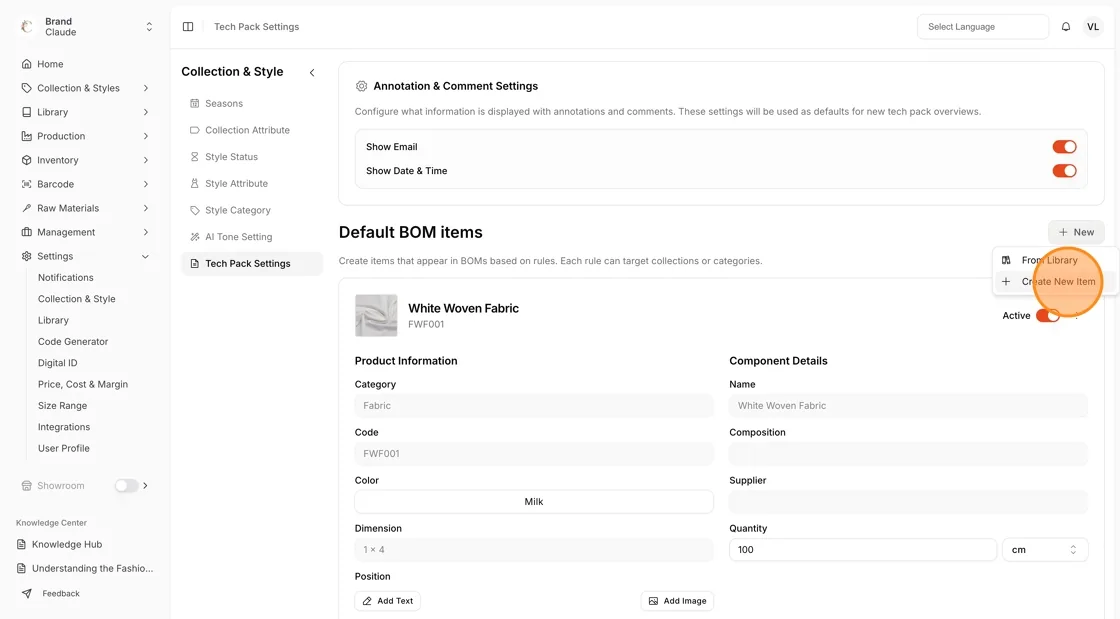Open the VL user avatar menu
Screen dimensions: 1120x619
pyautogui.click(x=1093, y=26)
